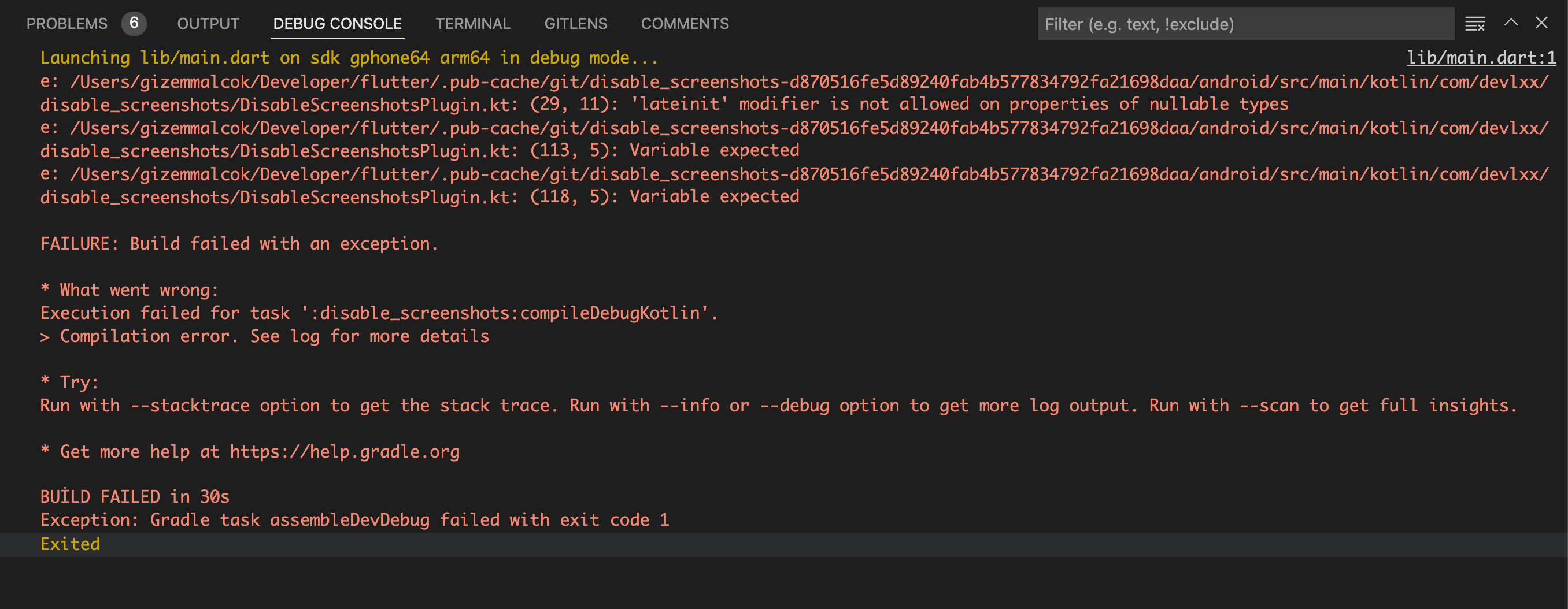
Task: Click the '* What went wrong:' line
Action: click(130, 290)
